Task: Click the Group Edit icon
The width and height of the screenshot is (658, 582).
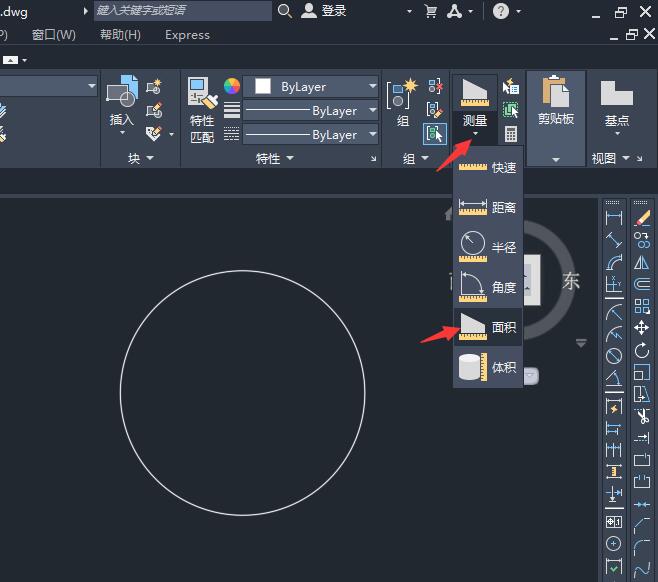Action: click(x=434, y=110)
